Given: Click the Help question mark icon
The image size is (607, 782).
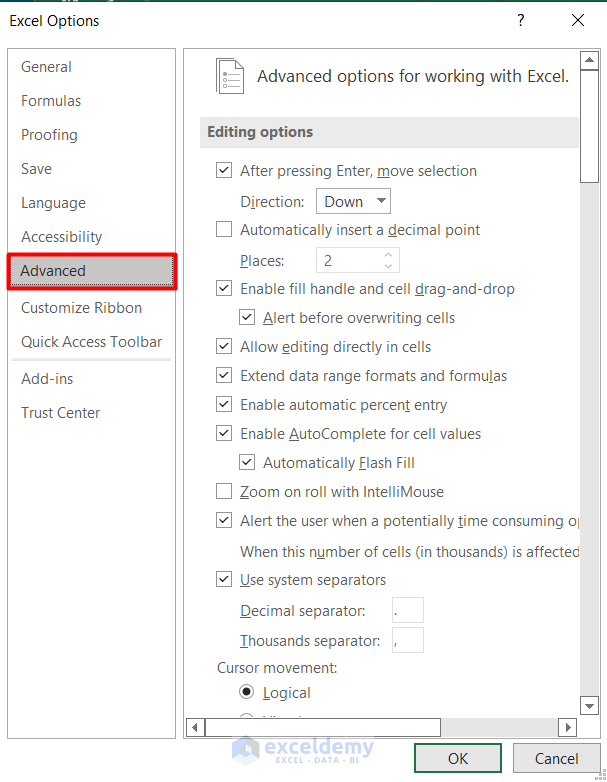Looking at the screenshot, I should (x=521, y=20).
